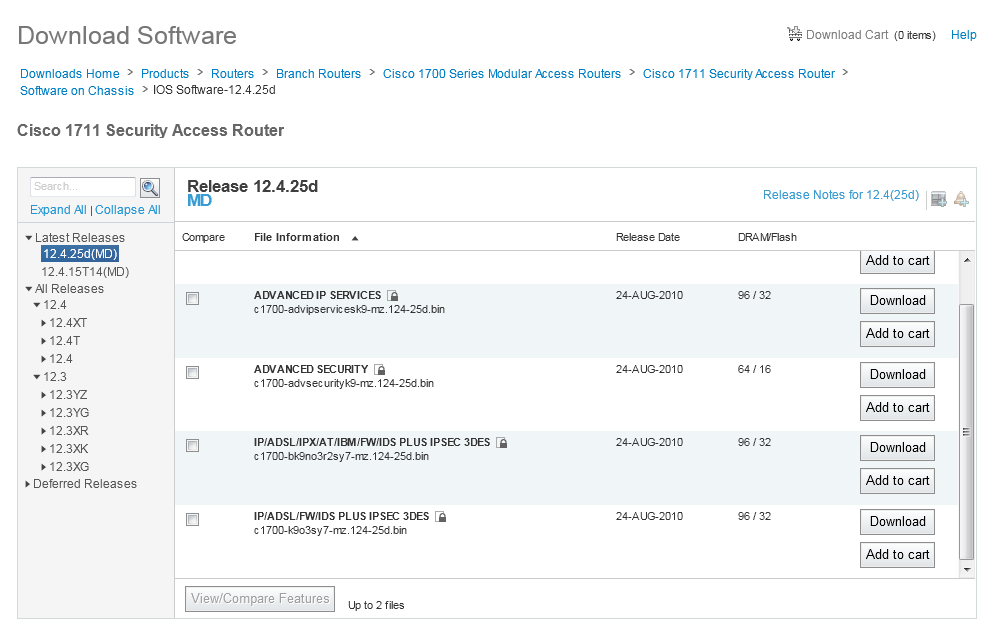This screenshot has height=623, width=988.
Task: Go to Downloads Home breadcrumb
Action: tap(70, 74)
